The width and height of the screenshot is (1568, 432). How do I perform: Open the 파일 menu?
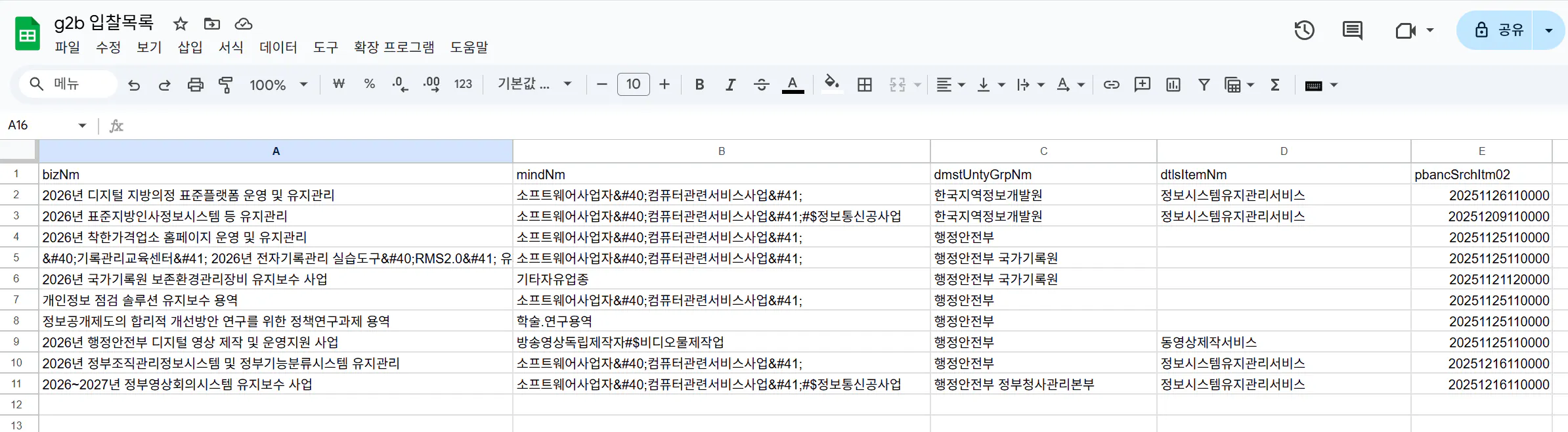pyautogui.click(x=67, y=47)
